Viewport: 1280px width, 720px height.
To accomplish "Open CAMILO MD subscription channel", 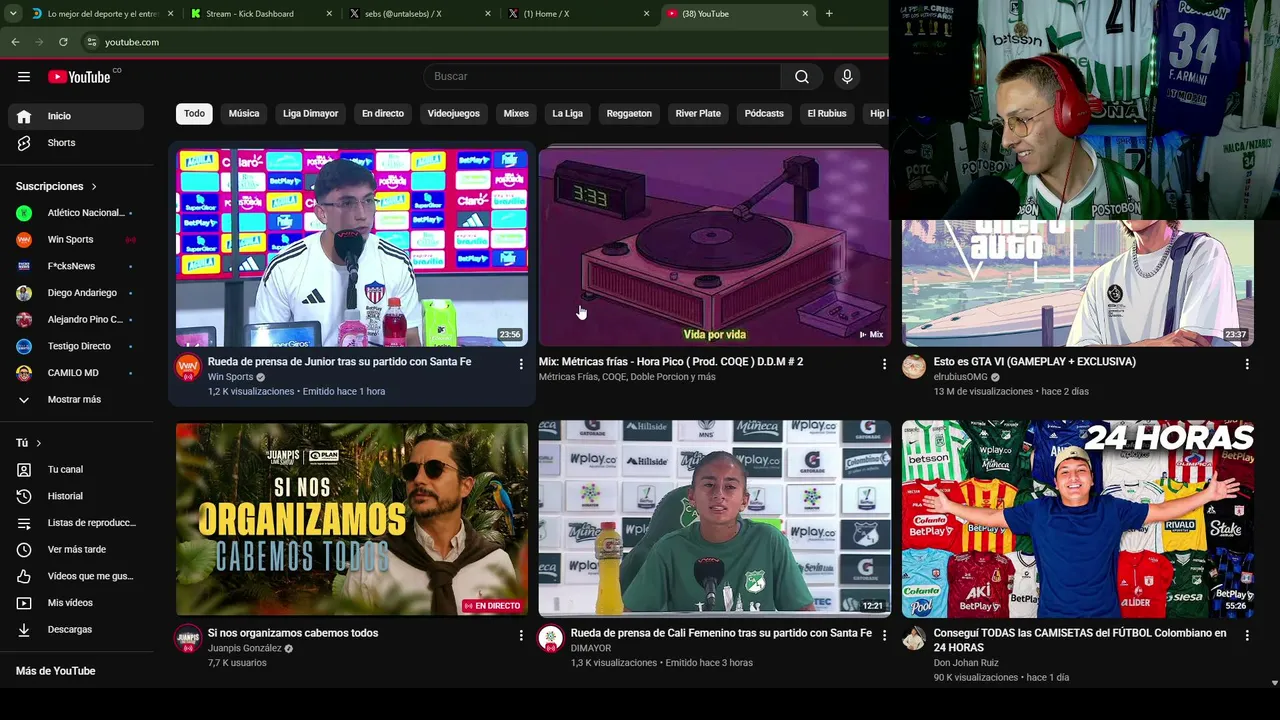I will [76, 373].
